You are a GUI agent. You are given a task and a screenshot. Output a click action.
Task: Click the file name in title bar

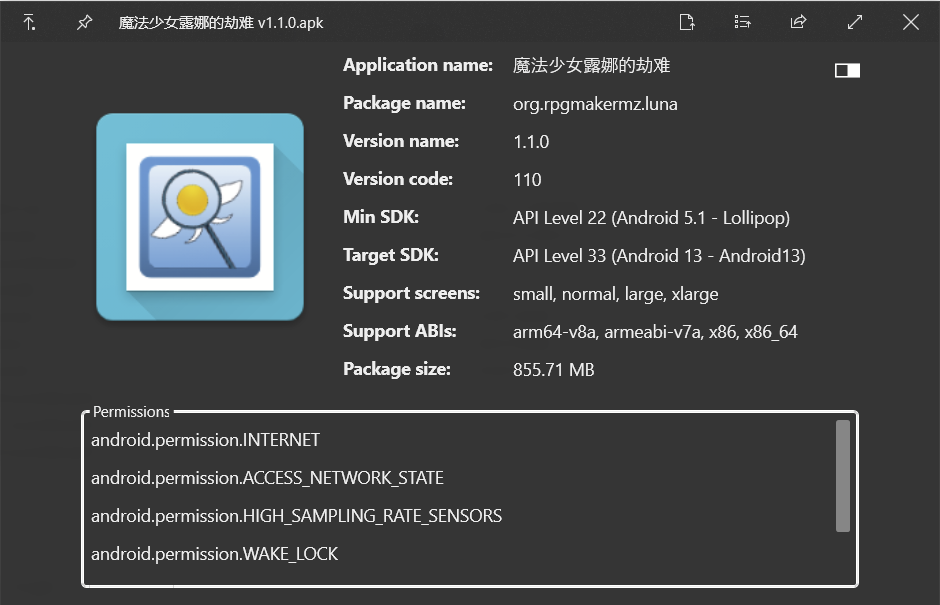click(x=221, y=23)
